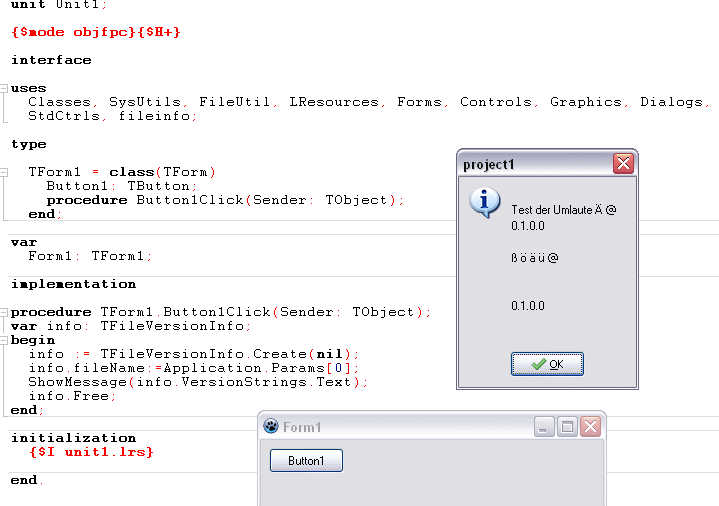Click the OK button in project1 dialog
The width and height of the screenshot is (719, 506).
click(547, 364)
